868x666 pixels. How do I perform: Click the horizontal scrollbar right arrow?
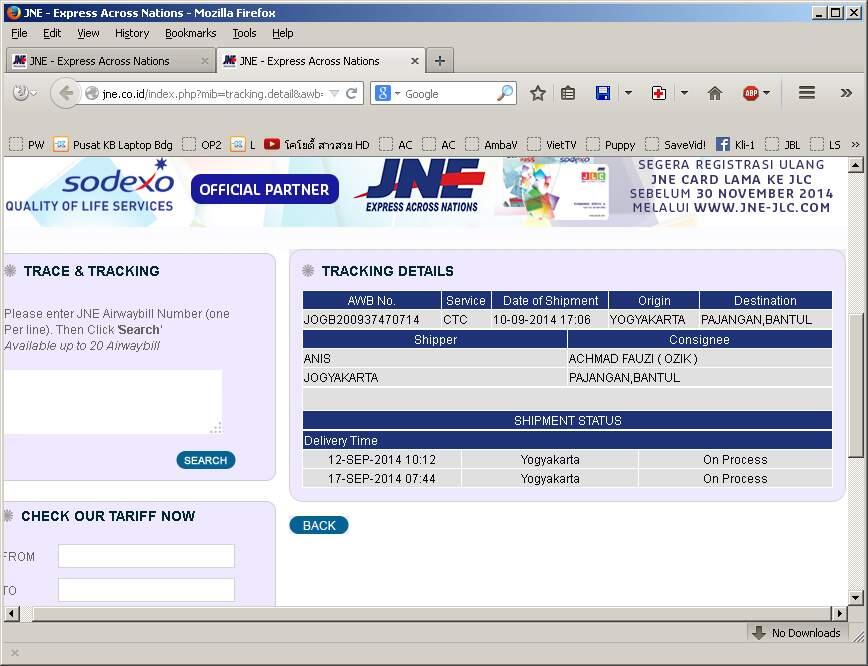tap(840, 613)
